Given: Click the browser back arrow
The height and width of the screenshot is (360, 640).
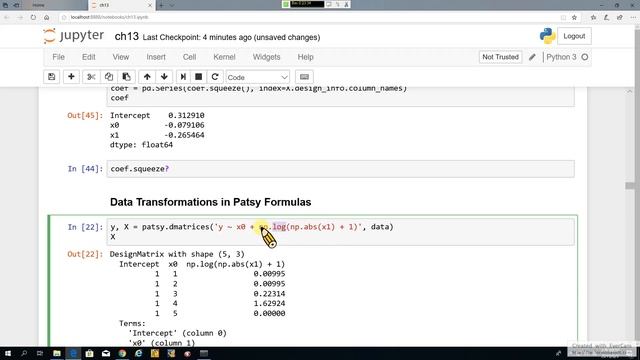Looking at the screenshot, I should click(7, 18).
